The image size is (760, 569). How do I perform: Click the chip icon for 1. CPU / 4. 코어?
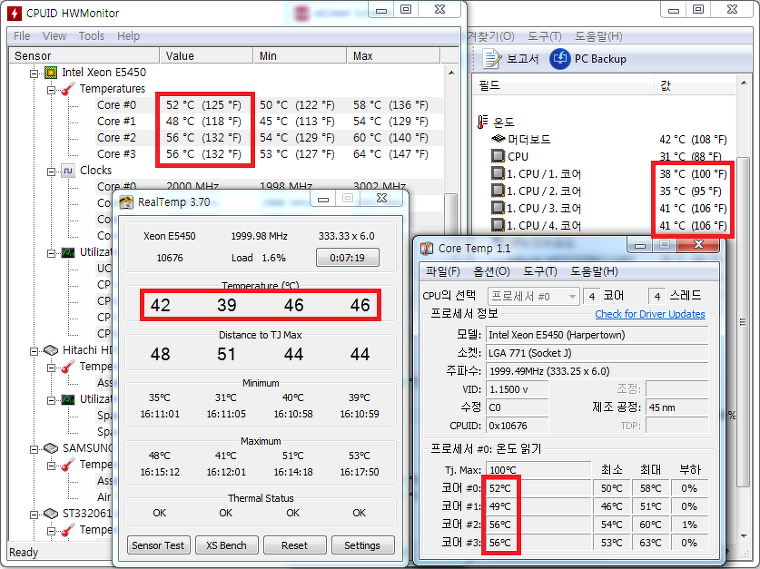[498, 225]
